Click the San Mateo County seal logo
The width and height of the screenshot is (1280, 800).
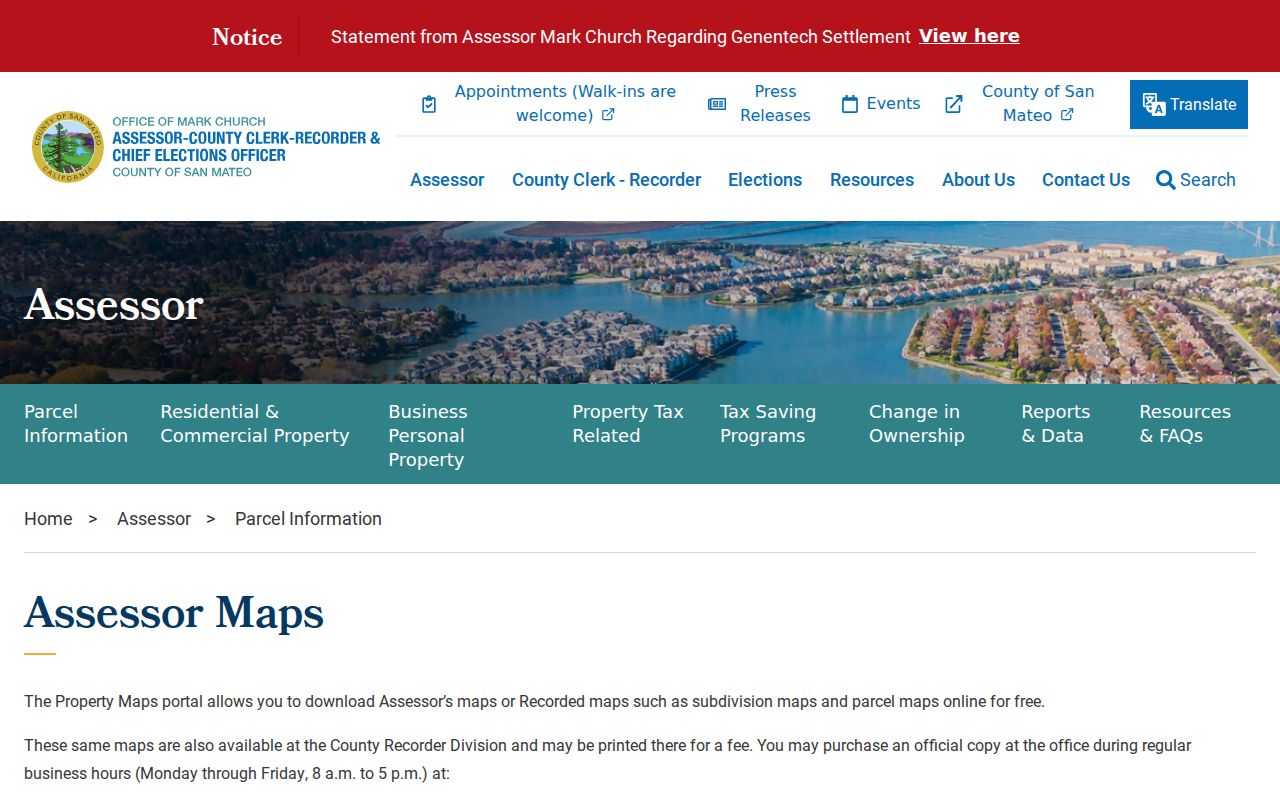[x=68, y=147]
